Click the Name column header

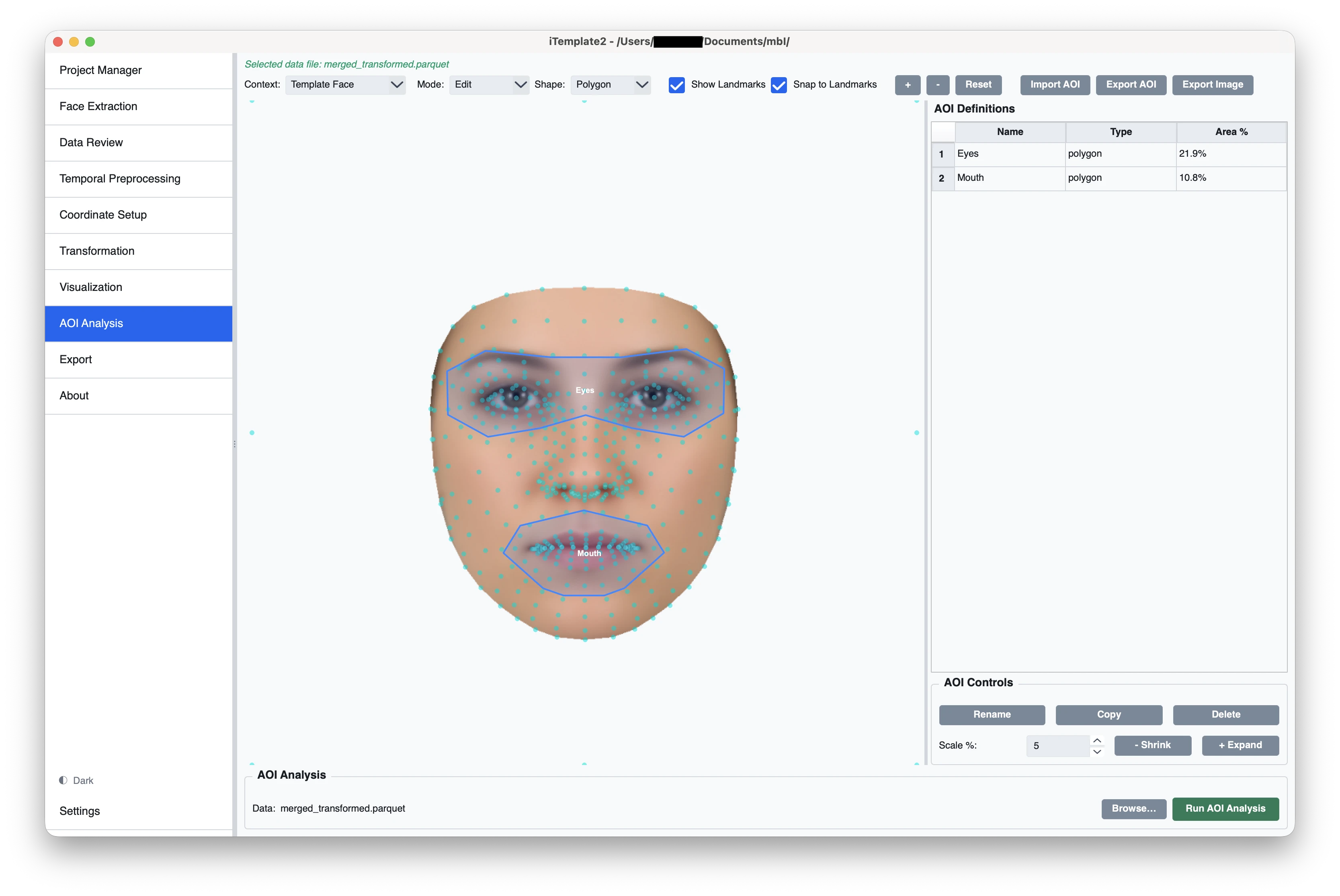tap(1010, 132)
